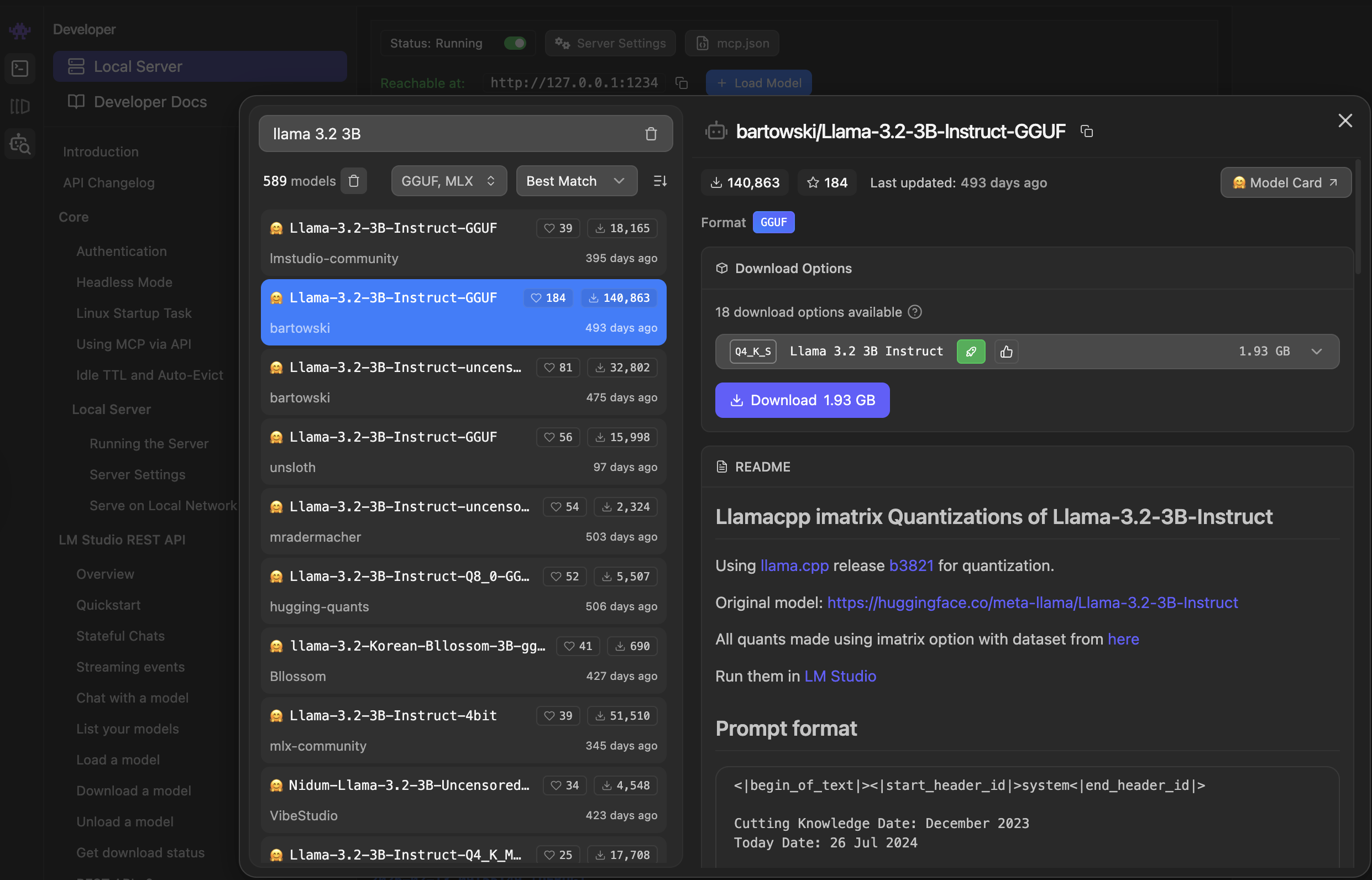The image size is (1372, 880).
Task: Follow the llama.cpp link in README
Action: 794,565
